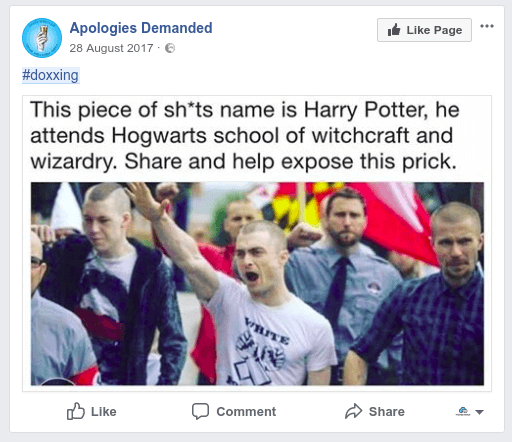The height and width of the screenshot is (442, 512).
Task: Click the public globe privacy icon
Action: tap(170, 48)
